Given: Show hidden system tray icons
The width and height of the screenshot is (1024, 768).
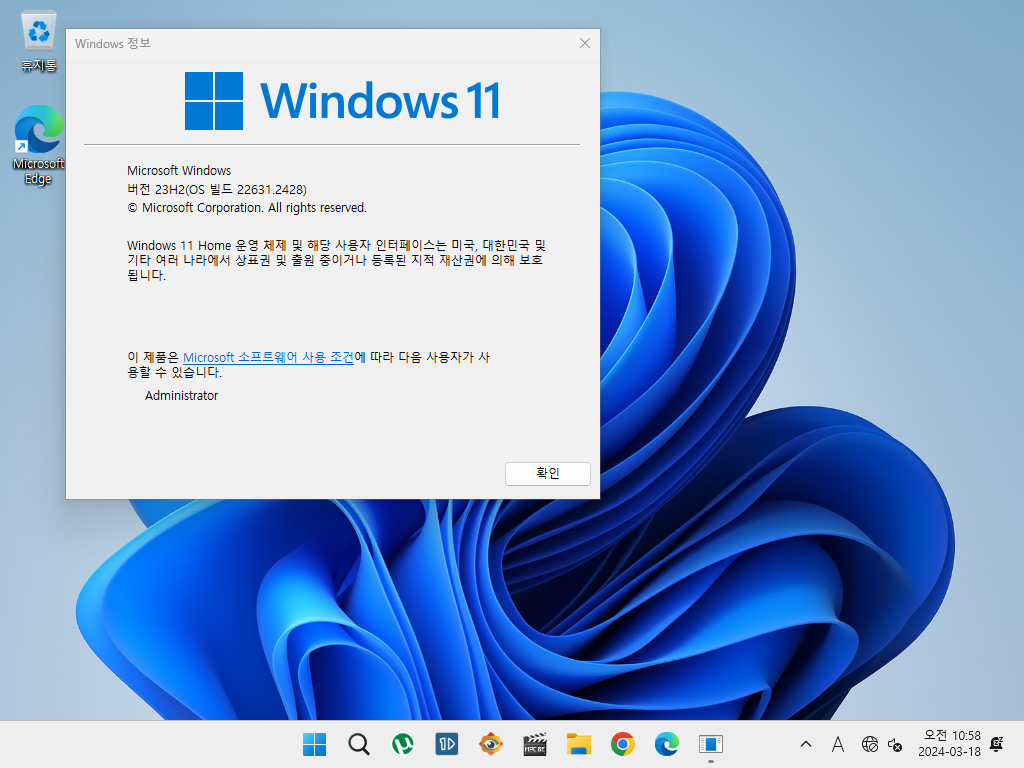Looking at the screenshot, I should (806, 744).
